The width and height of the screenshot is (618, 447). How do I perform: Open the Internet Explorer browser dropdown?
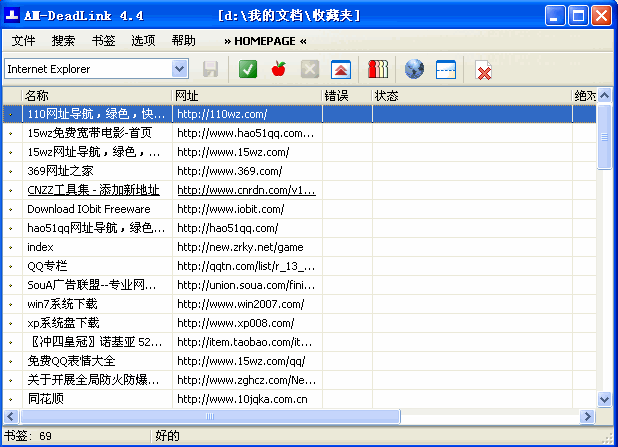(180, 69)
